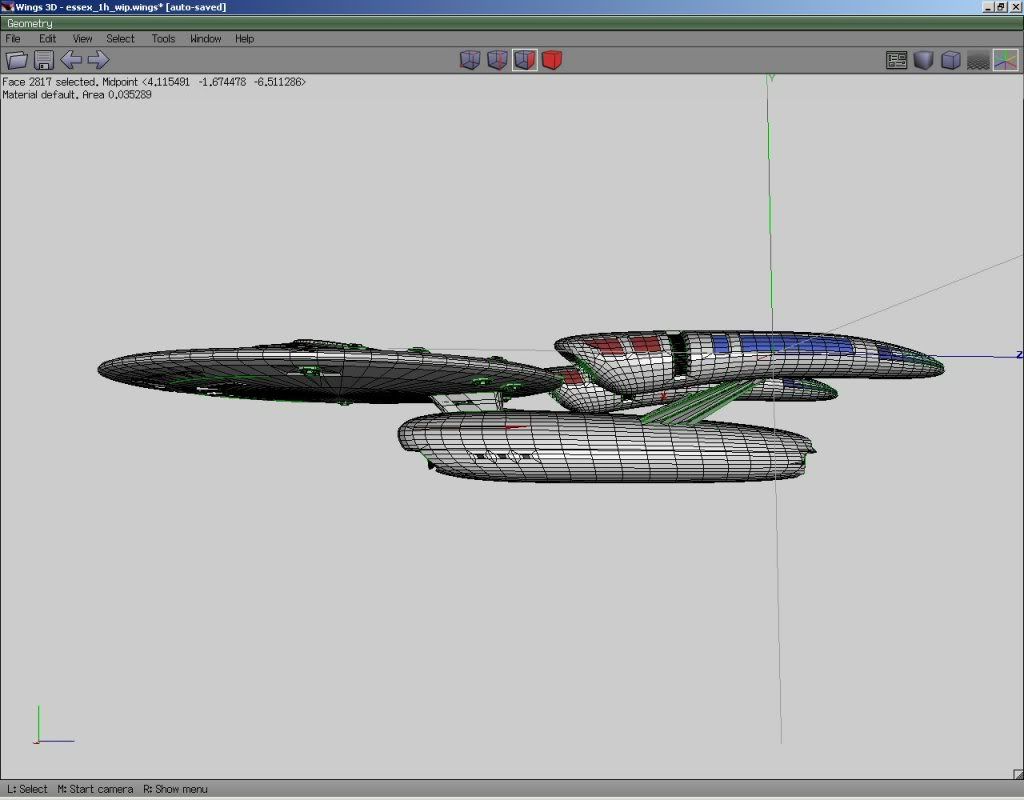Click the 'M: Start camera' status hint
1024x800 pixels.
[x=95, y=789]
